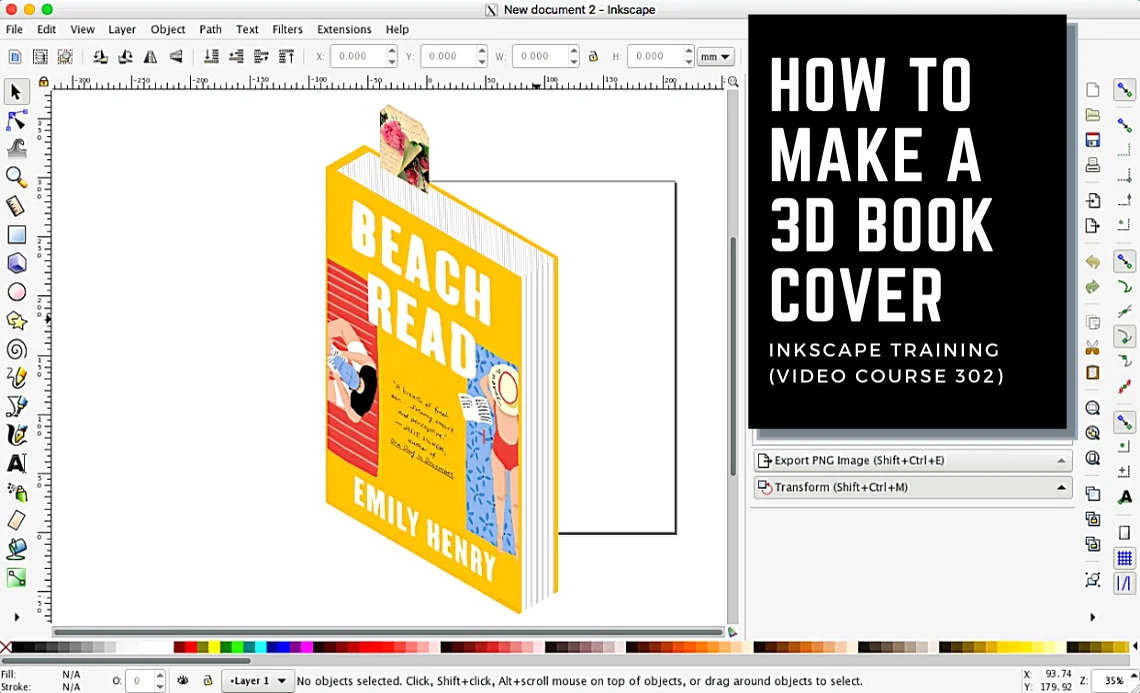Image resolution: width=1140 pixels, height=693 pixels.
Task: Select the Paint Bucket fill tool
Action: 16,549
